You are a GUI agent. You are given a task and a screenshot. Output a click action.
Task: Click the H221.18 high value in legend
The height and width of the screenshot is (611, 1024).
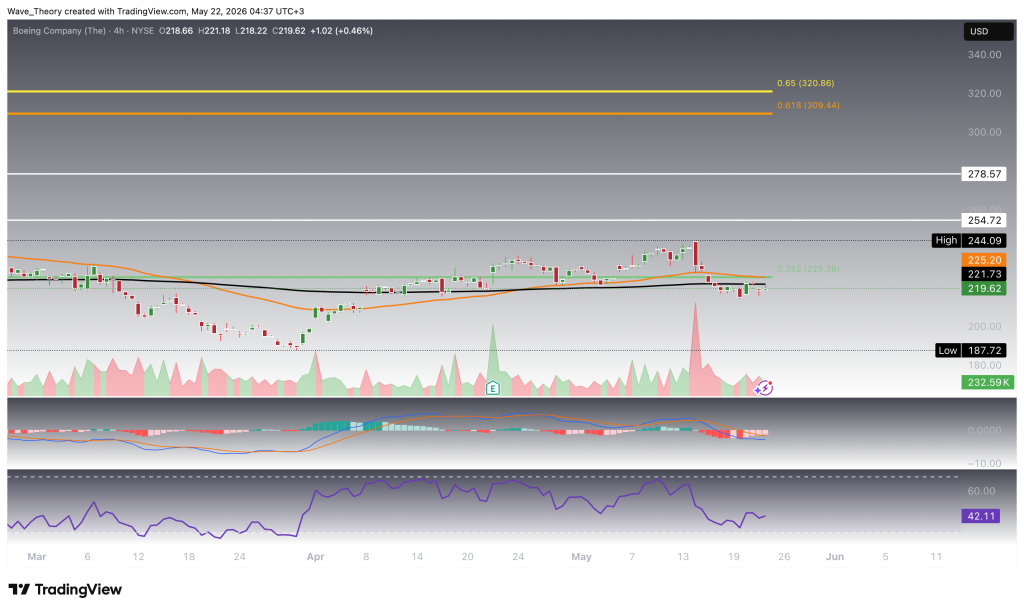(214, 31)
